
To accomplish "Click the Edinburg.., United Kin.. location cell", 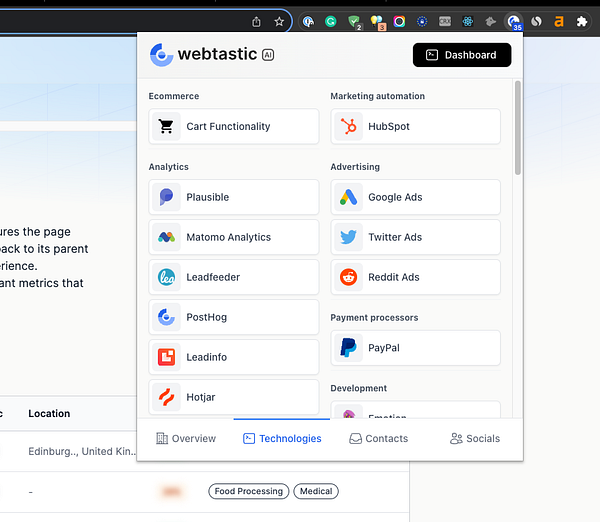I will 82,451.
